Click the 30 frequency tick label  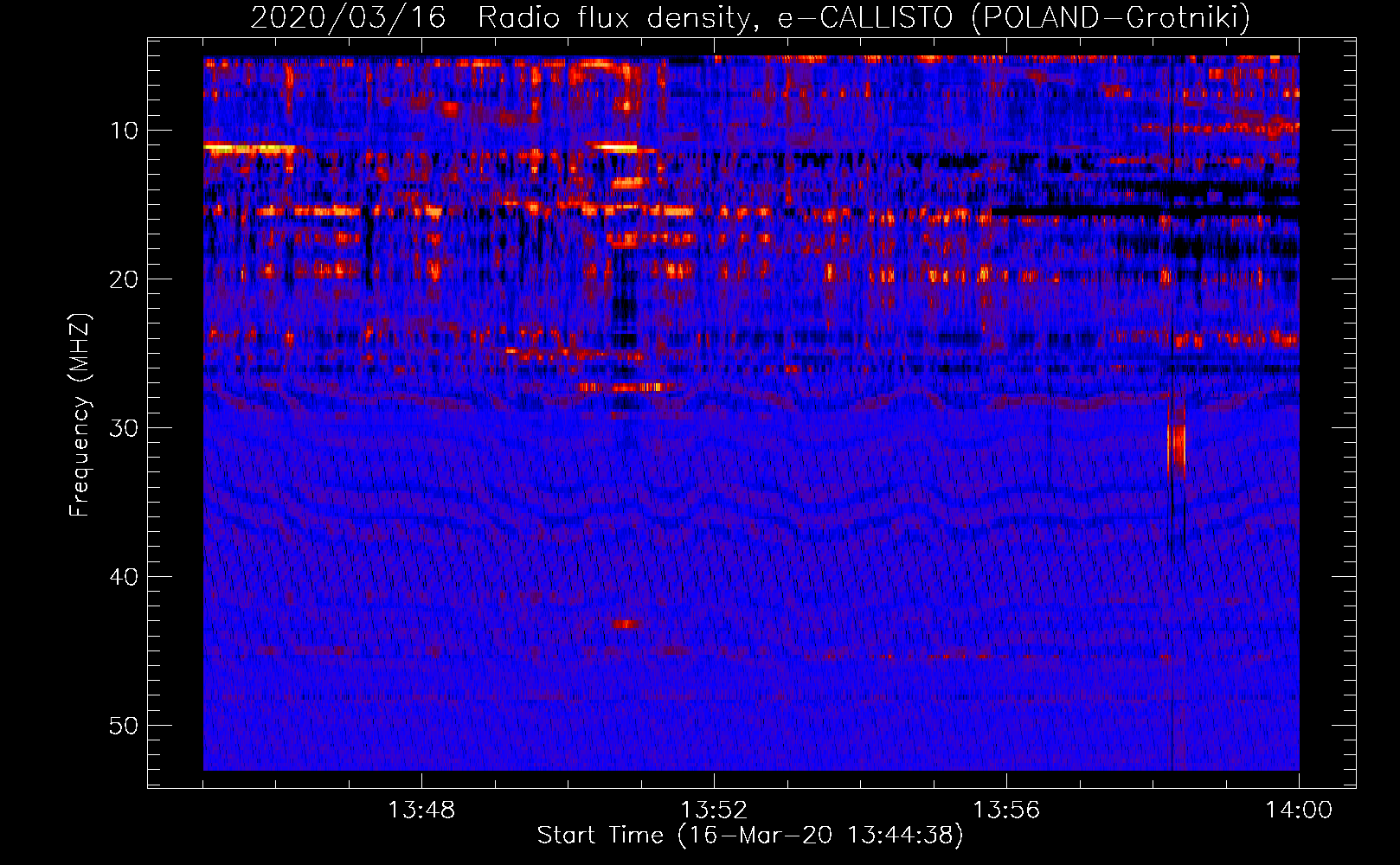click(x=125, y=428)
